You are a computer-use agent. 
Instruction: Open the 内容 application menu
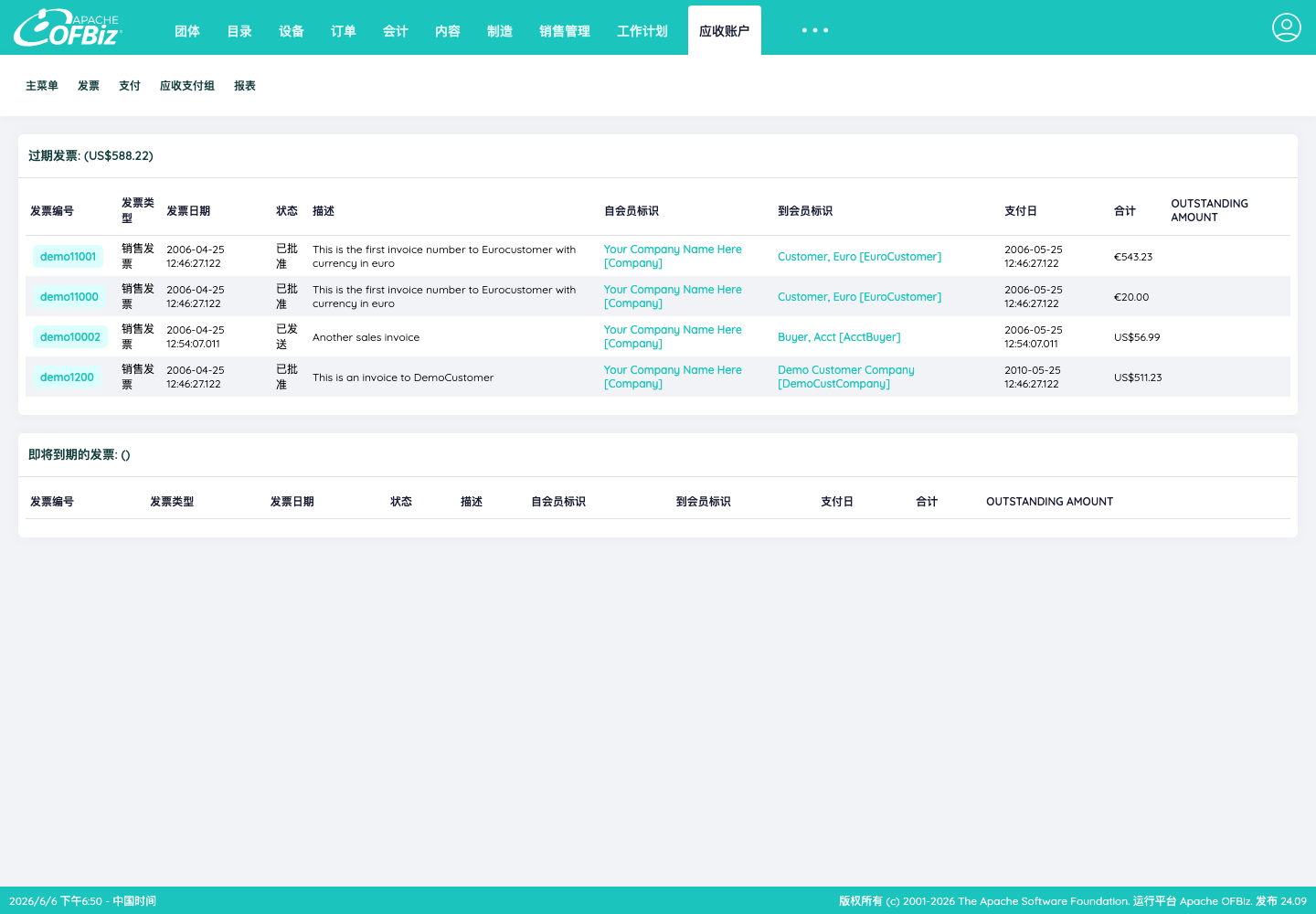pos(448,31)
